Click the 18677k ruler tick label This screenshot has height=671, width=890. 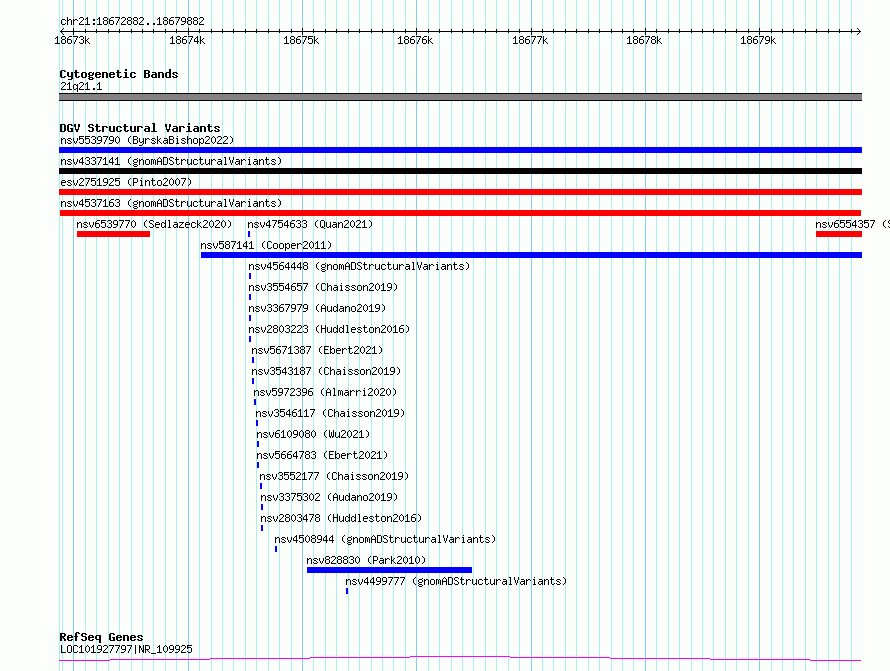pyautogui.click(x=530, y=40)
